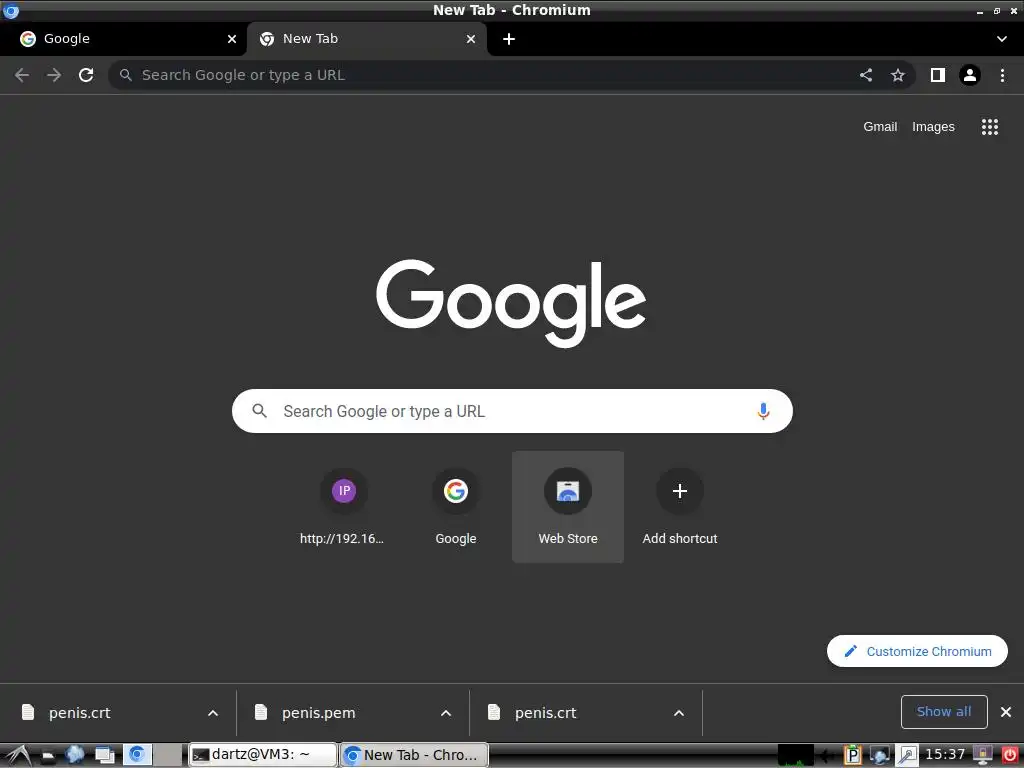Open the side panel icon
Image resolution: width=1024 pixels, height=768 pixels.
pos(938,75)
